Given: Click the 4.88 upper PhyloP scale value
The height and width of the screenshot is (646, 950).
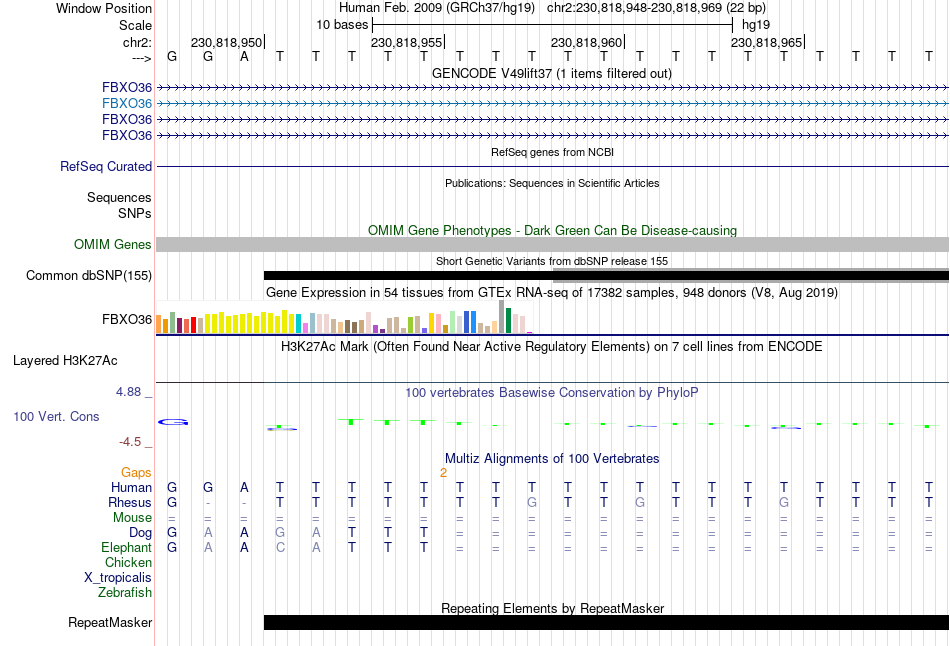Looking at the screenshot, I should (x=128, y=392).
